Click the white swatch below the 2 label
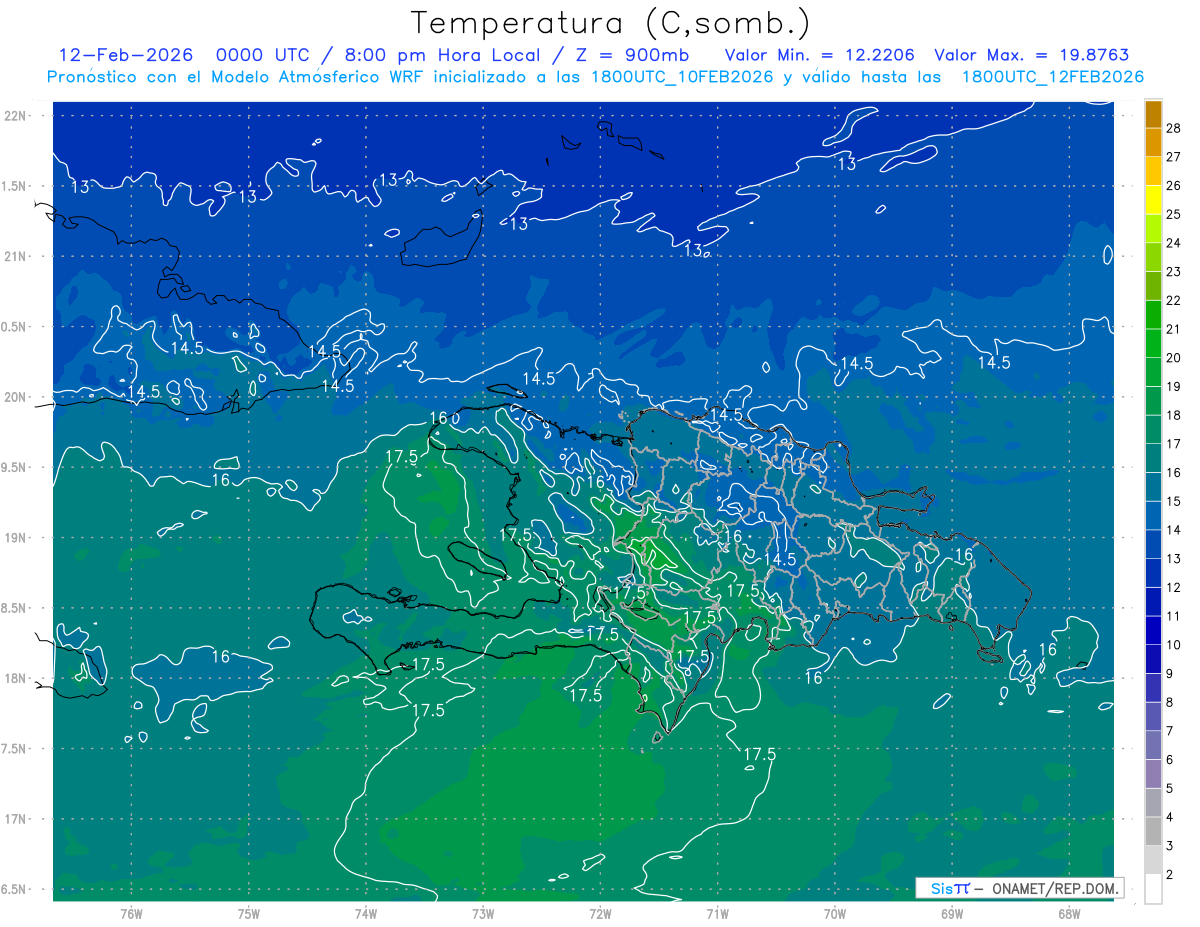 tap(1153, 889)
